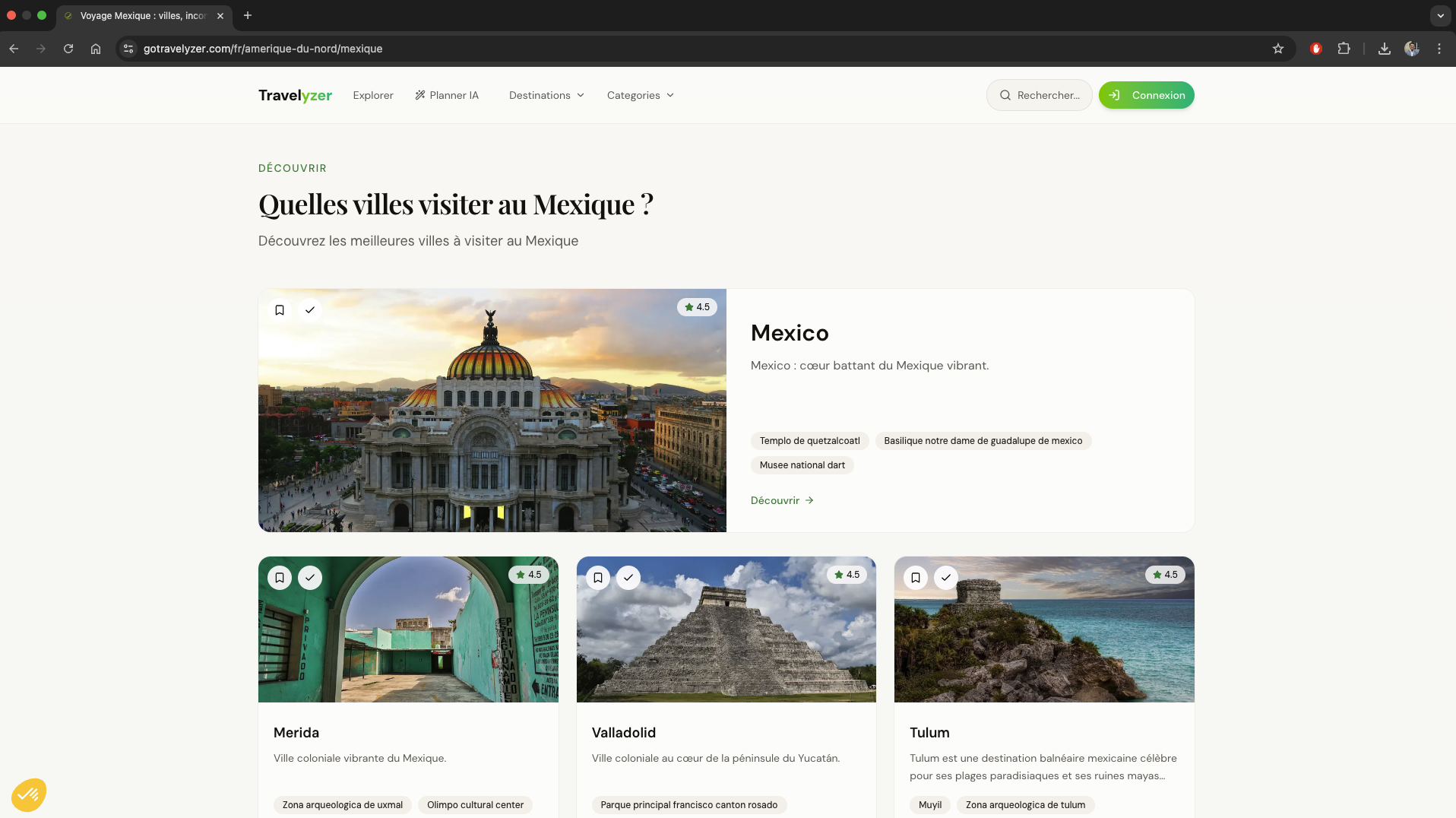This screenshot has width=1456, height=818.
Task: Toggle the visited checkmark on Merida
Action: pos(310,578)
